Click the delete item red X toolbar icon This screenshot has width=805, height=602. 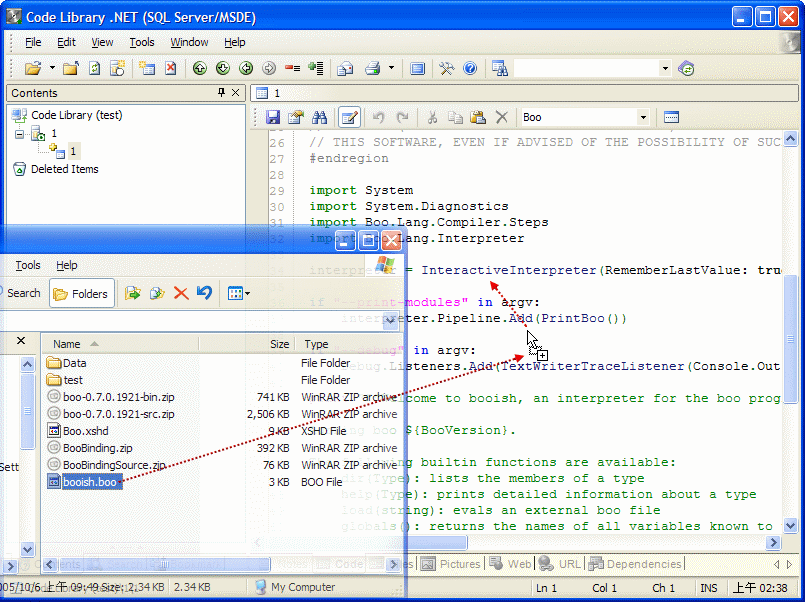tap(170, 68)
